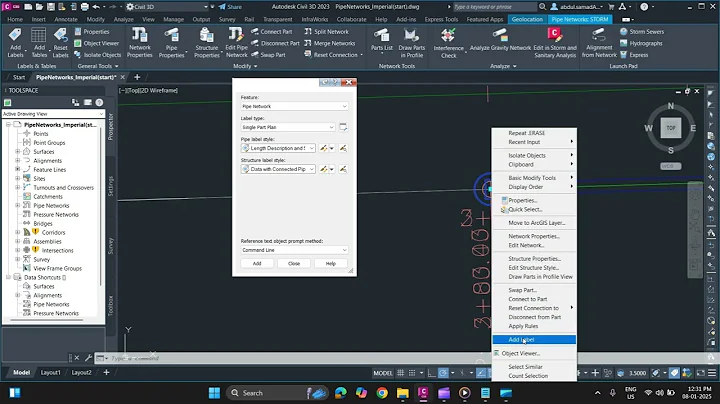Open Label type dropdown Single Part Plan

(x=287, y=127)
